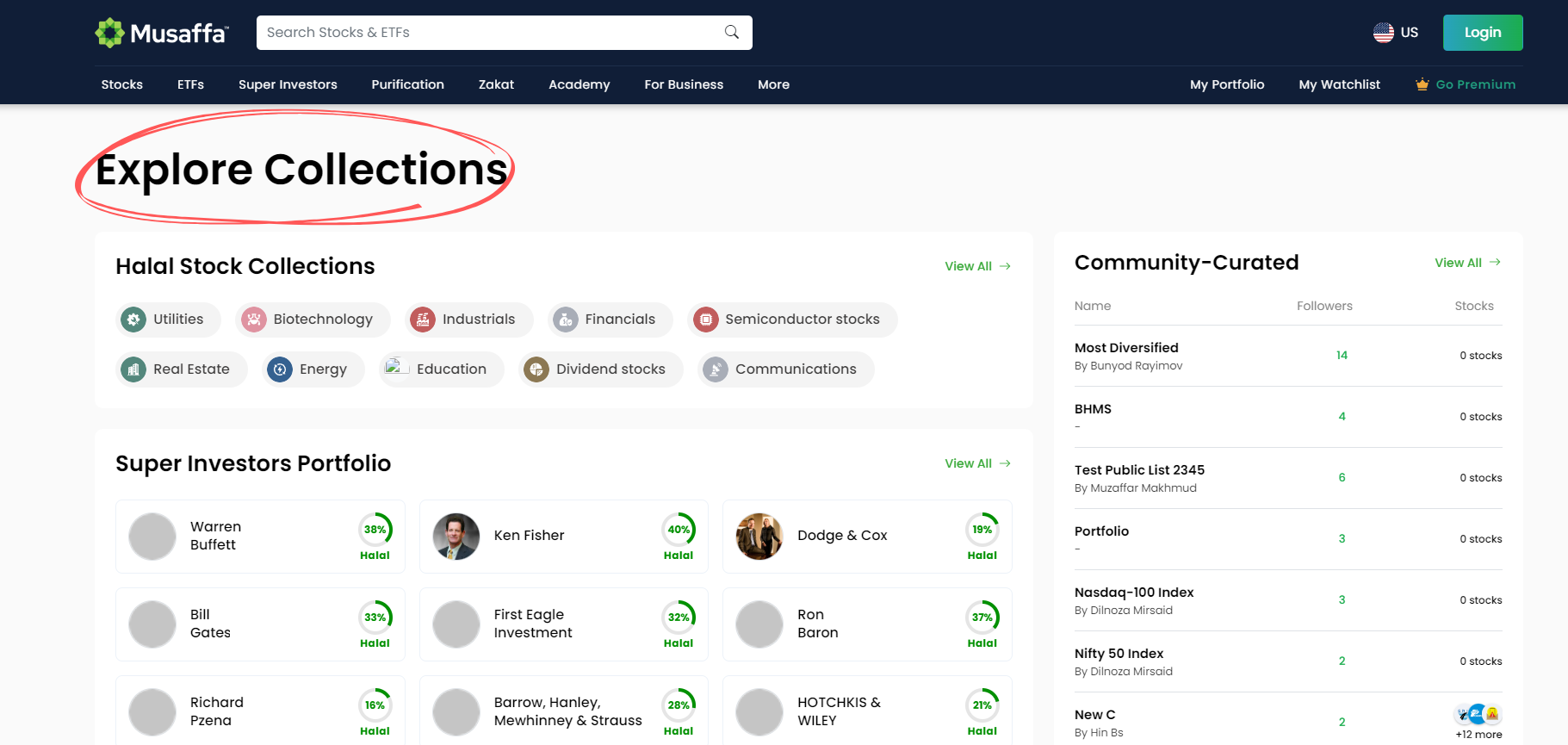Open the Dividend stocks icon
1568x745 pixels.
click(x=536, y=369)
